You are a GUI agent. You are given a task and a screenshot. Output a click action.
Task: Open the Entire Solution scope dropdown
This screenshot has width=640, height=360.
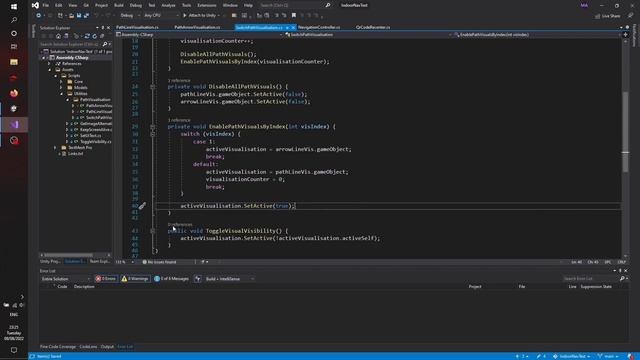(65, 279)
